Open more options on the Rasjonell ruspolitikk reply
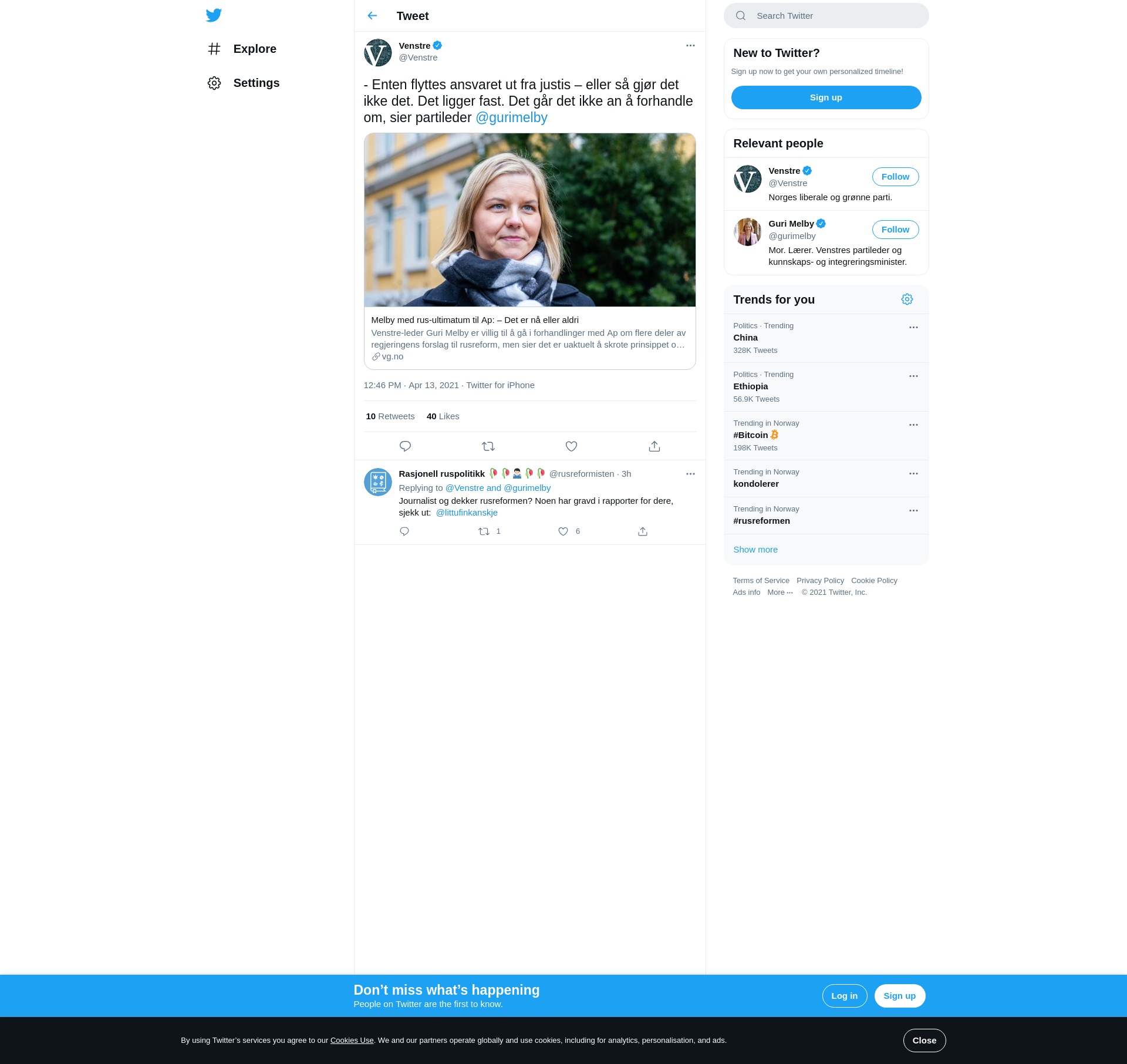 (690, 474)
